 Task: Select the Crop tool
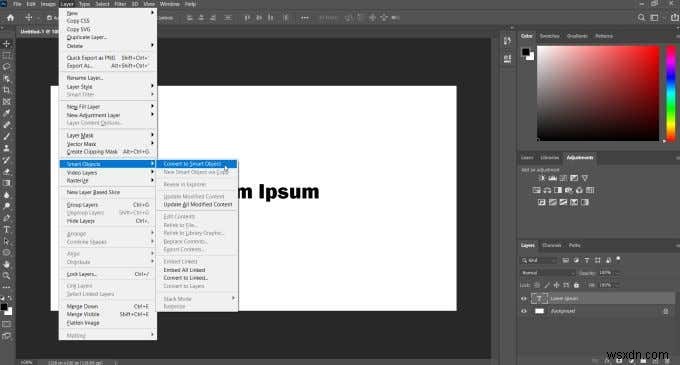tap(7, 90)
